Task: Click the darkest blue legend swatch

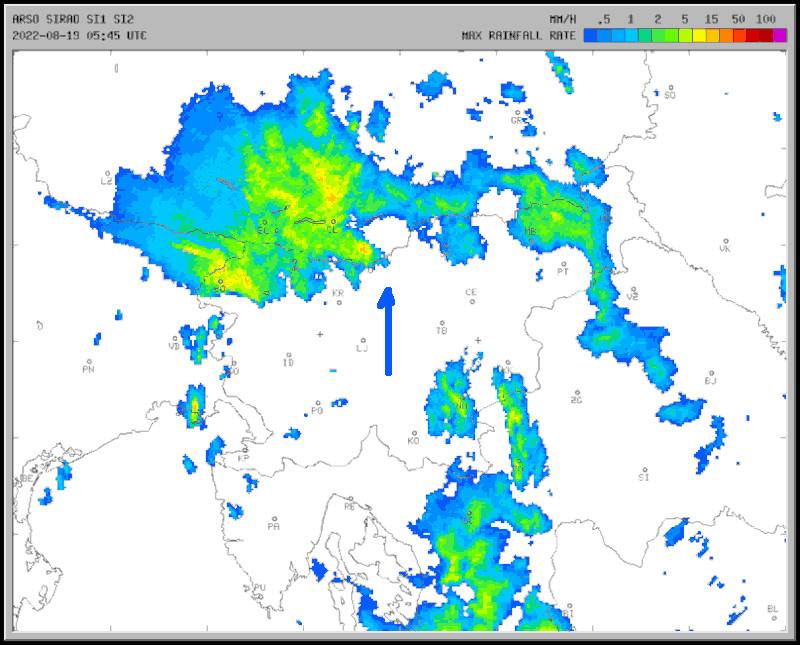Action: 591,35
